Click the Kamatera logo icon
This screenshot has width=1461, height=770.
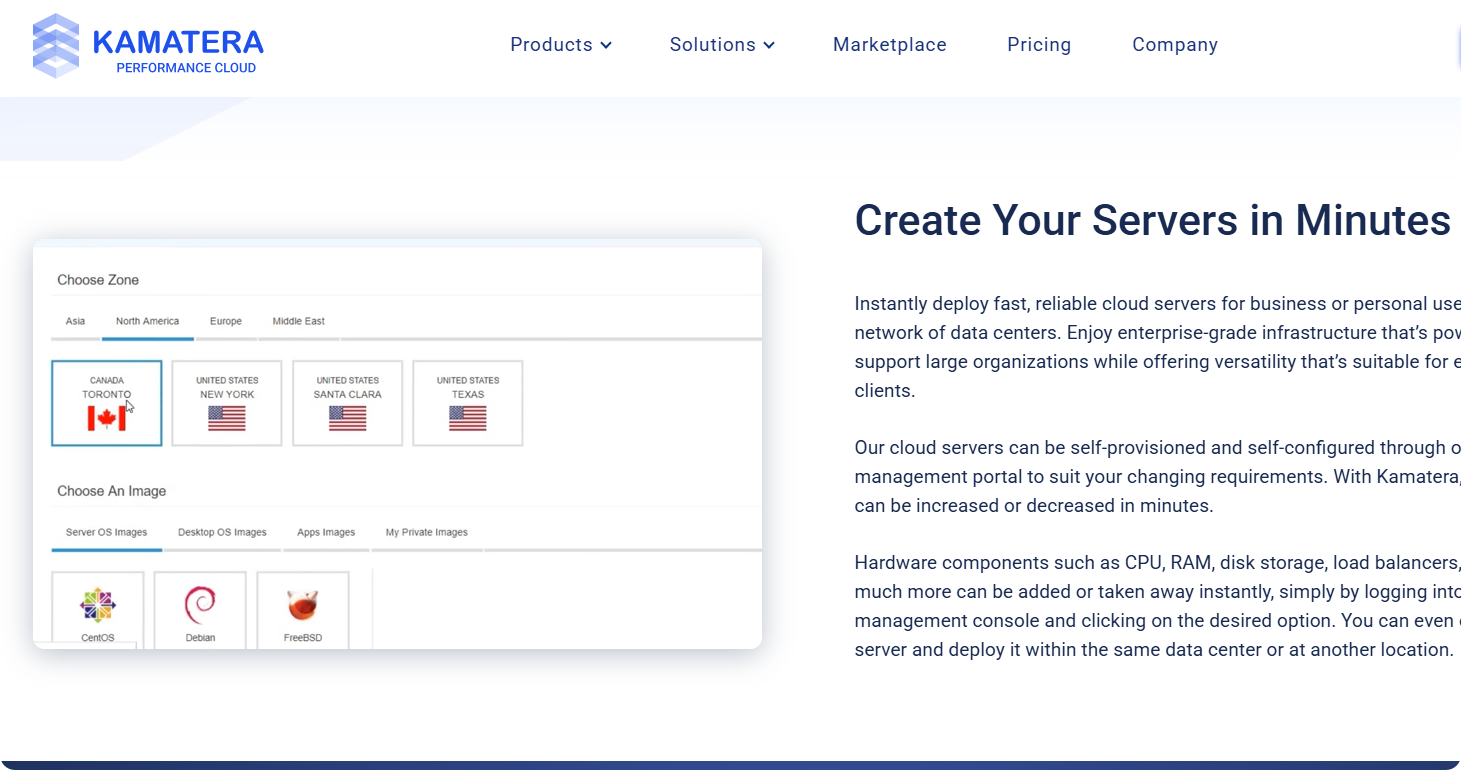tap(56, 46)
